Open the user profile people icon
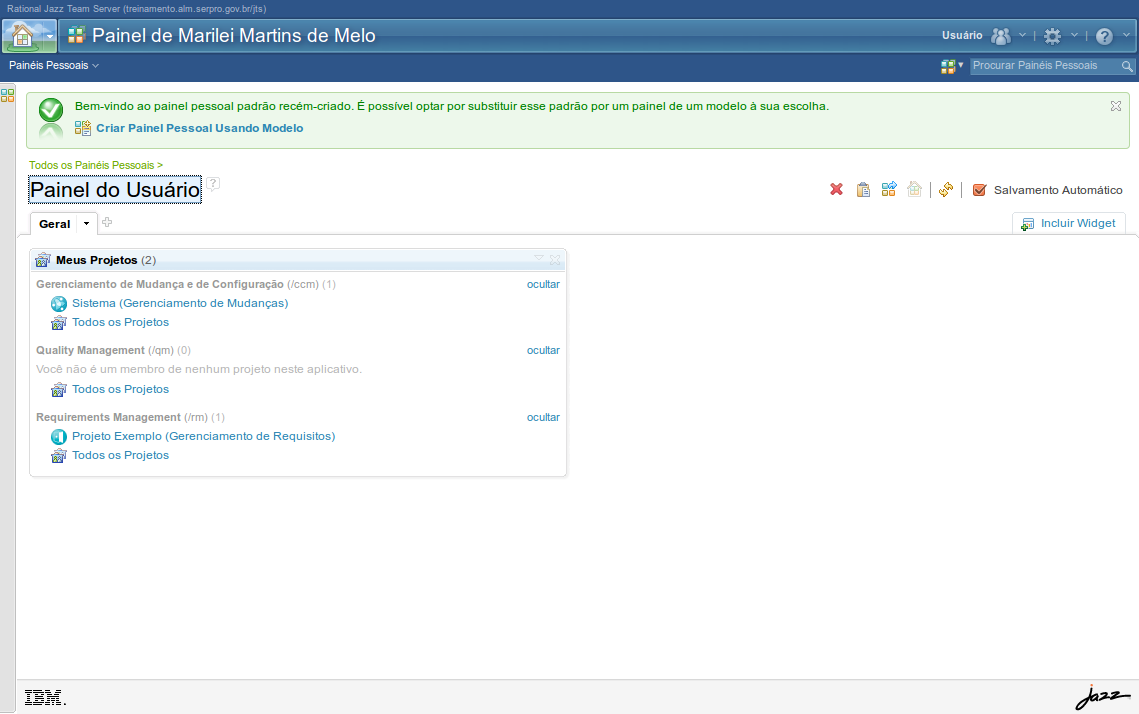 coord(1001,36)
